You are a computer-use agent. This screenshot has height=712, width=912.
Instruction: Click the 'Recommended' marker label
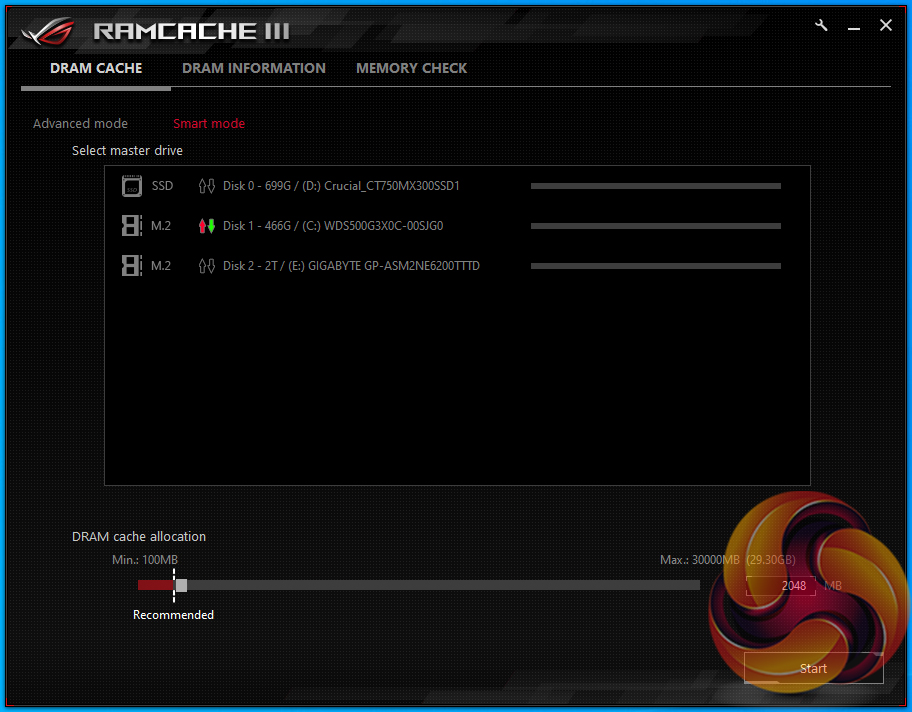click(173, 615)
